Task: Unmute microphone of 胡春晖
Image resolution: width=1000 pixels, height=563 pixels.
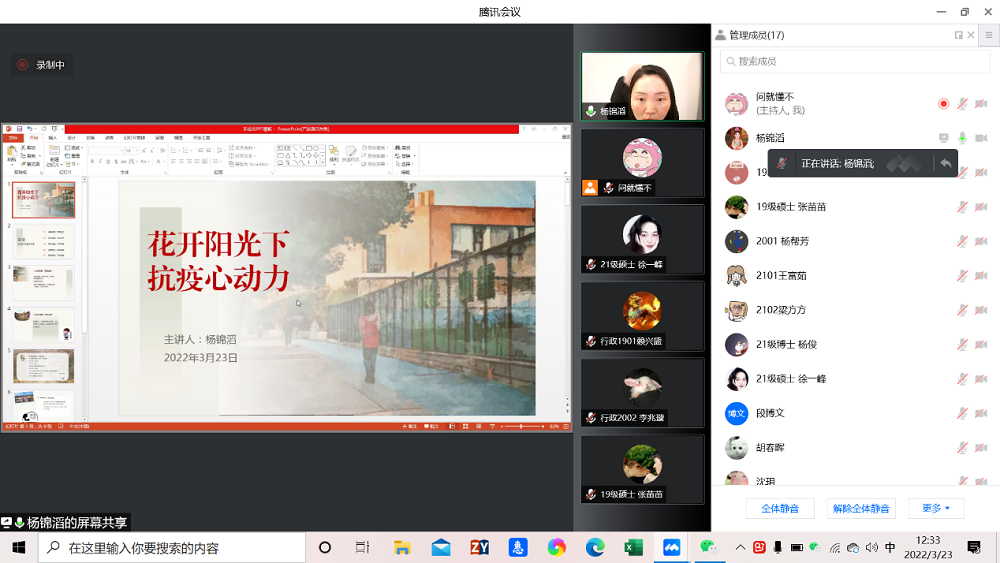Action: tap(962, 447)
